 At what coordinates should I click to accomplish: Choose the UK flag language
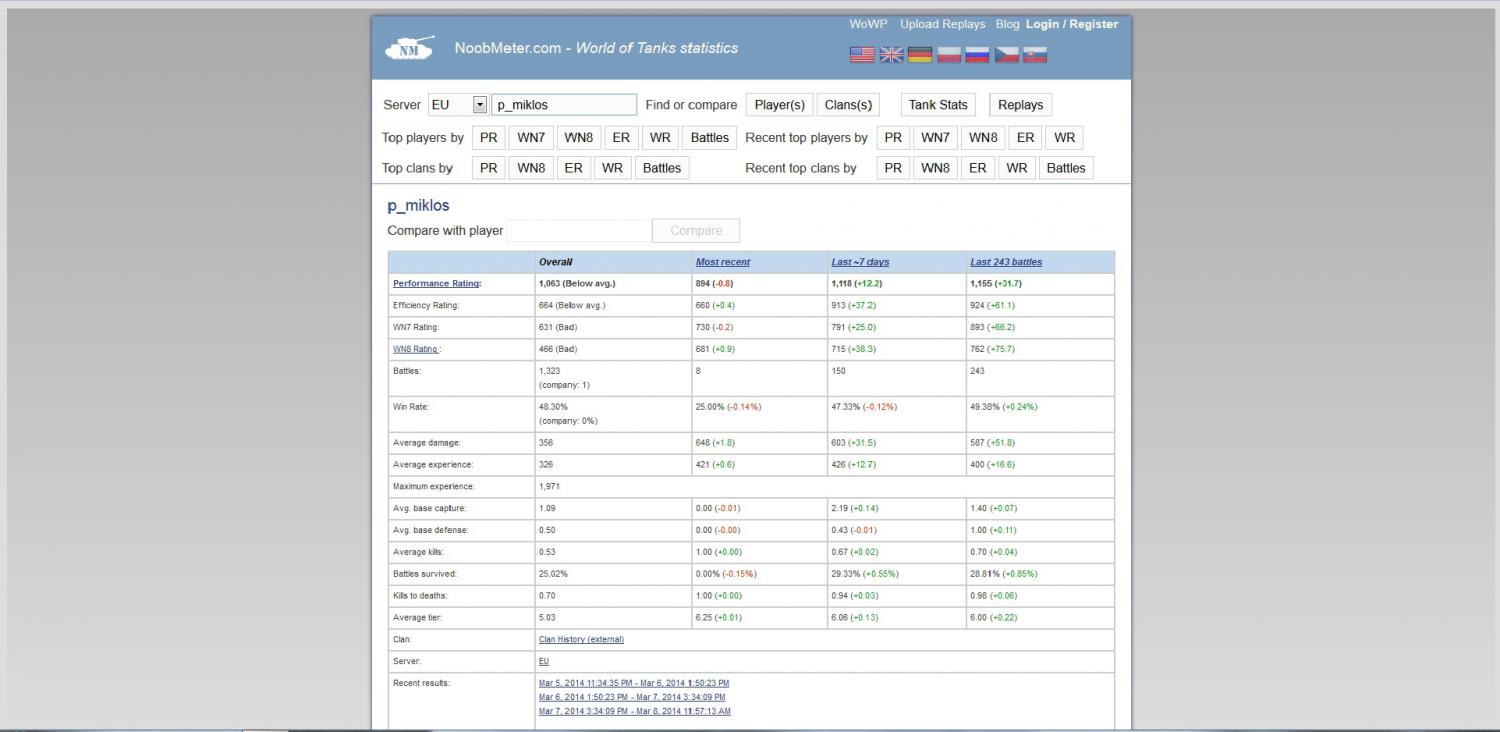[891, 55]
